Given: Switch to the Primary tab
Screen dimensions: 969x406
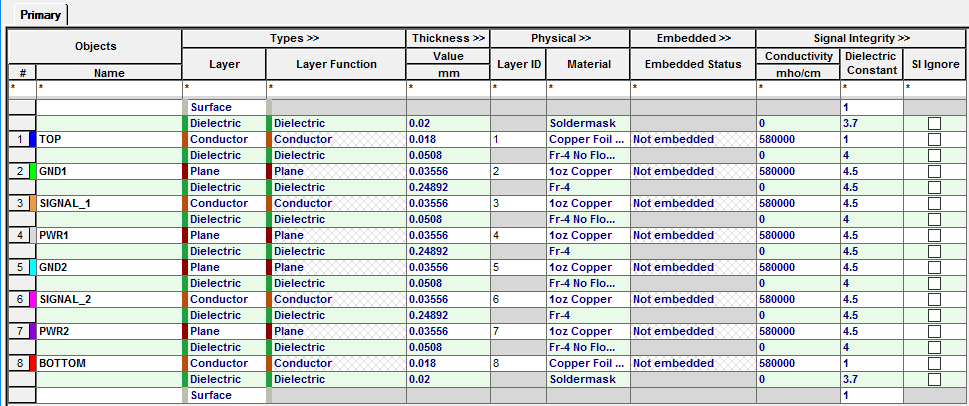Looking at the screenshot, I should (x=41, y=15).
